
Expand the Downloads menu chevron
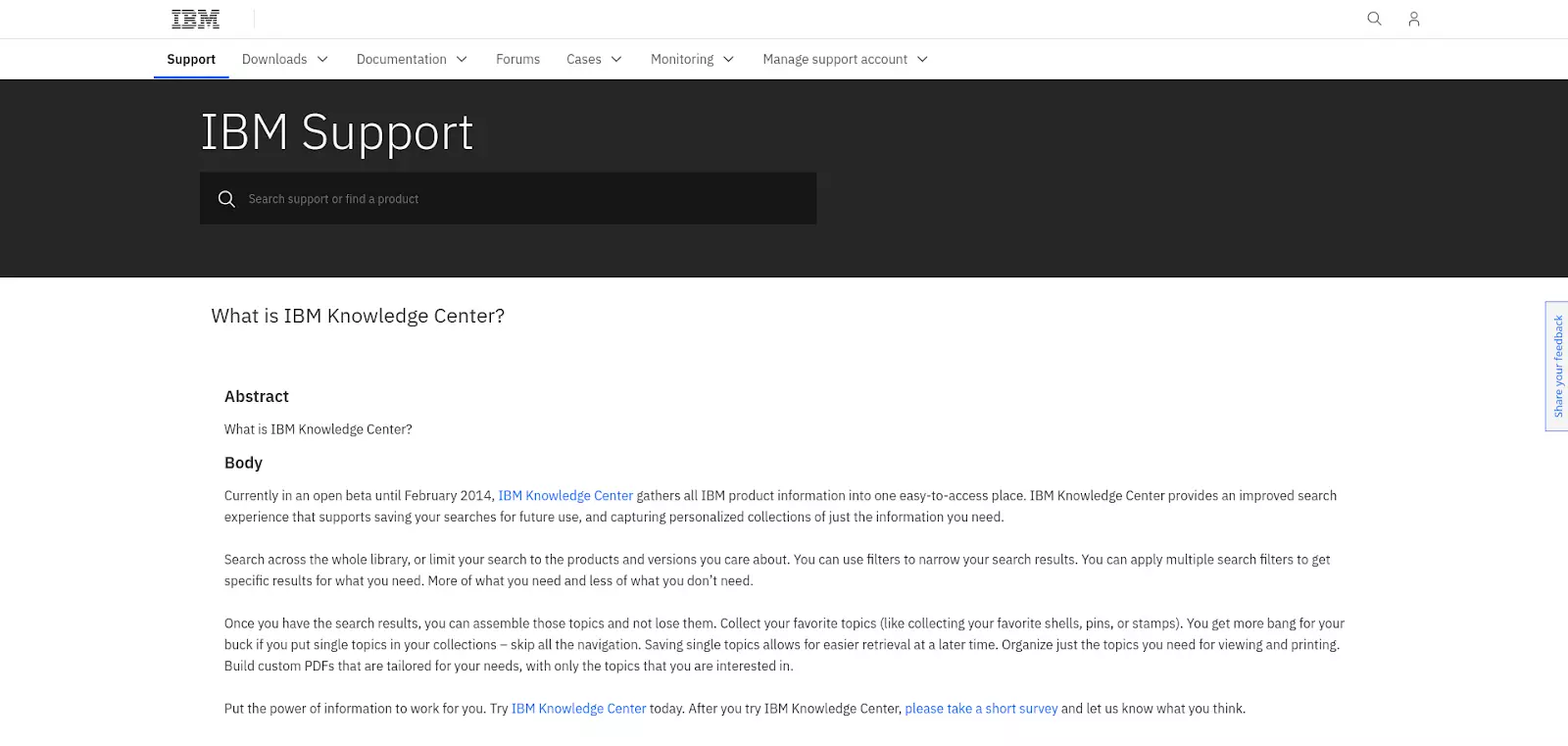[322, 60]
